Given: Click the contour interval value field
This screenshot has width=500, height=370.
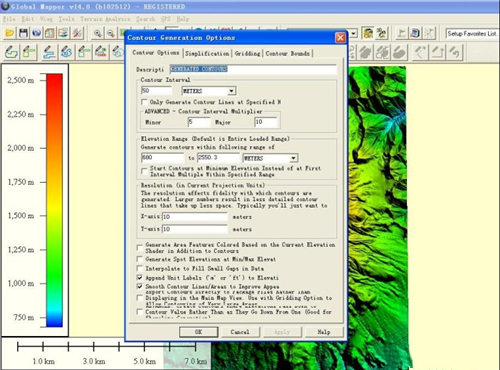Looking at the screenshot, I should [x=156, y=91].
